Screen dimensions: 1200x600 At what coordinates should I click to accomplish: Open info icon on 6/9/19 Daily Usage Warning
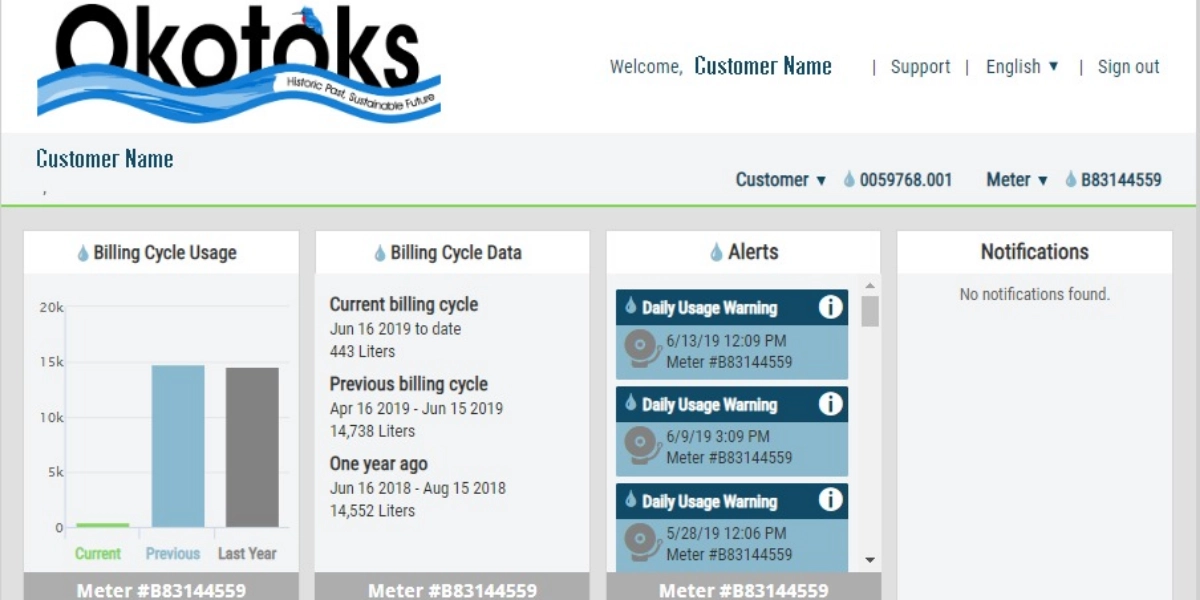click(830, 404)
